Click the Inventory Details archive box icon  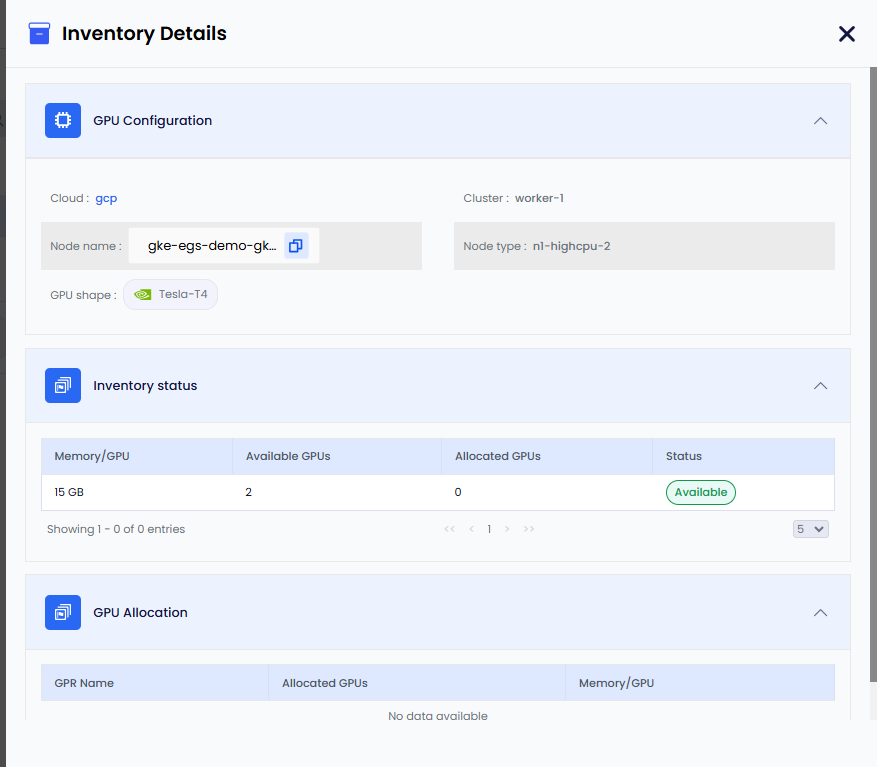click(39, 34)
